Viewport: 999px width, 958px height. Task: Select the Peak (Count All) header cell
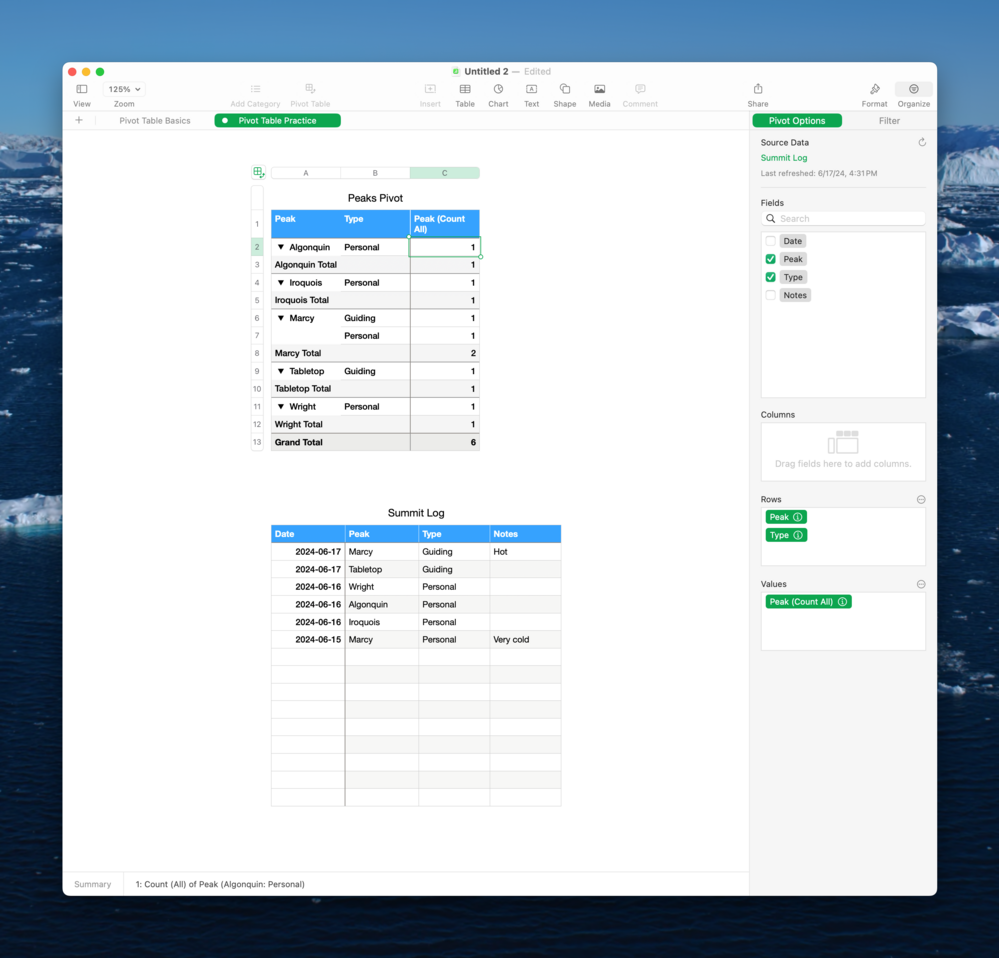tap(445, 224)
